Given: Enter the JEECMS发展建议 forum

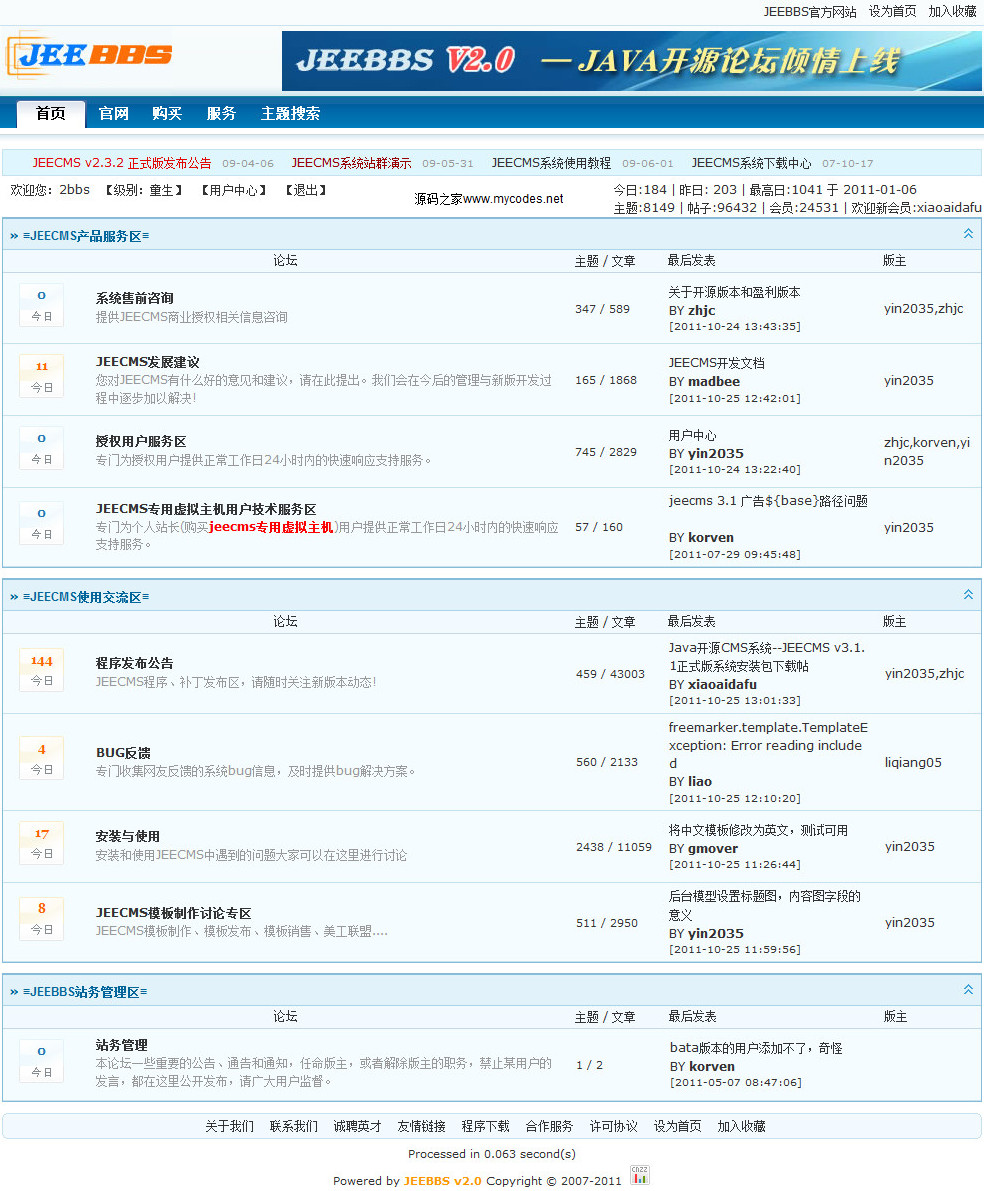Looking at the screenshot, I should [x=147, y=362].
